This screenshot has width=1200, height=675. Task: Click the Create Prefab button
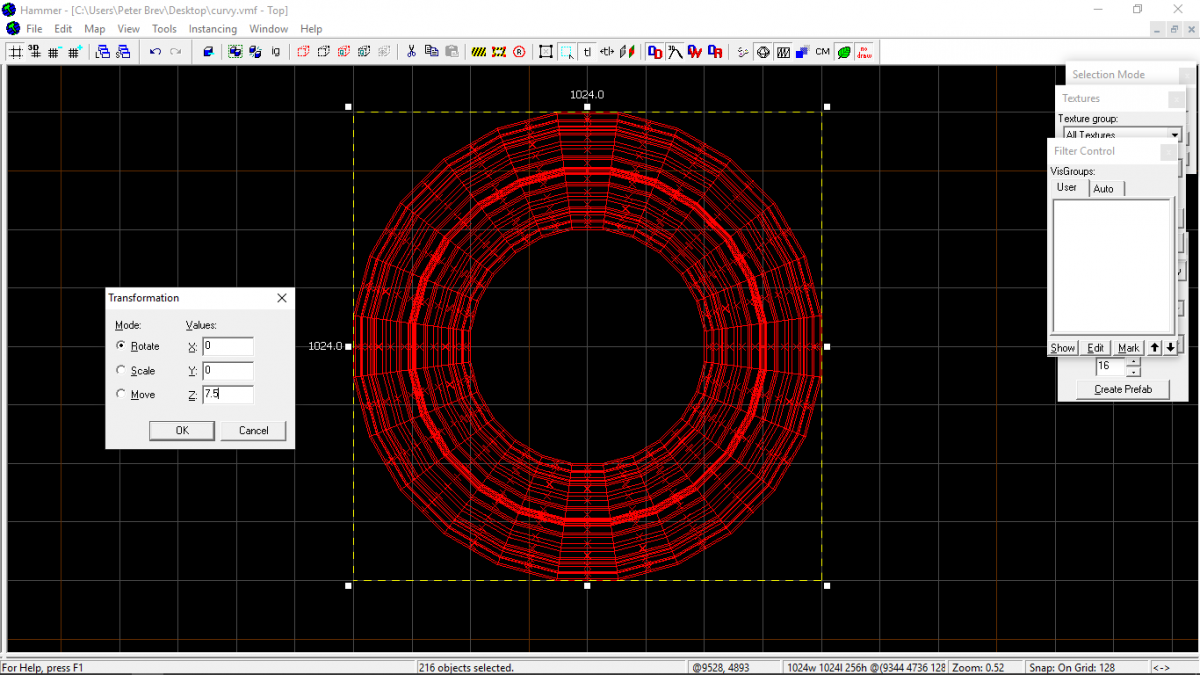click(1122, 389)
